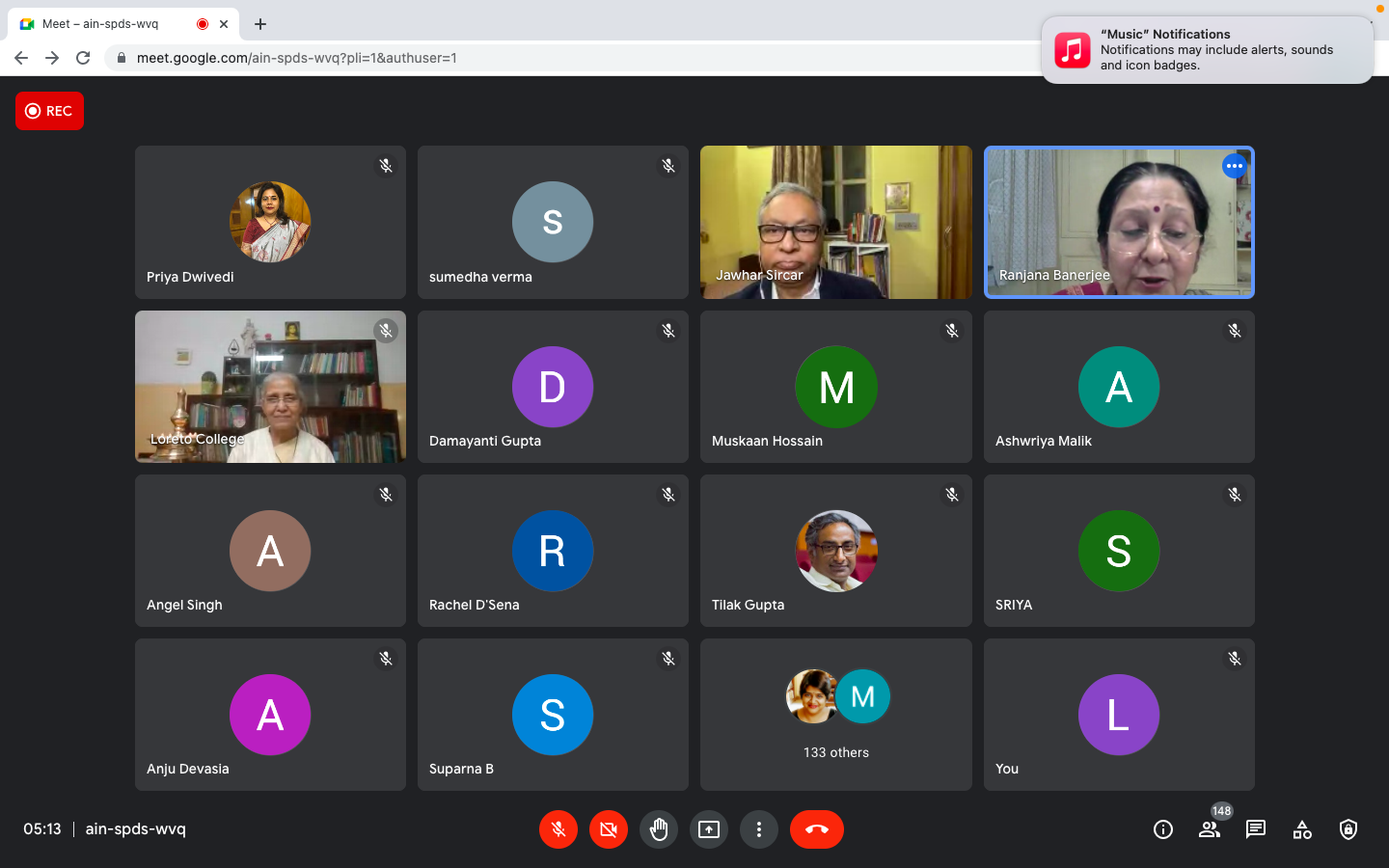
Task: Unmute the microphone in call controls
Action: pos(558,829)
